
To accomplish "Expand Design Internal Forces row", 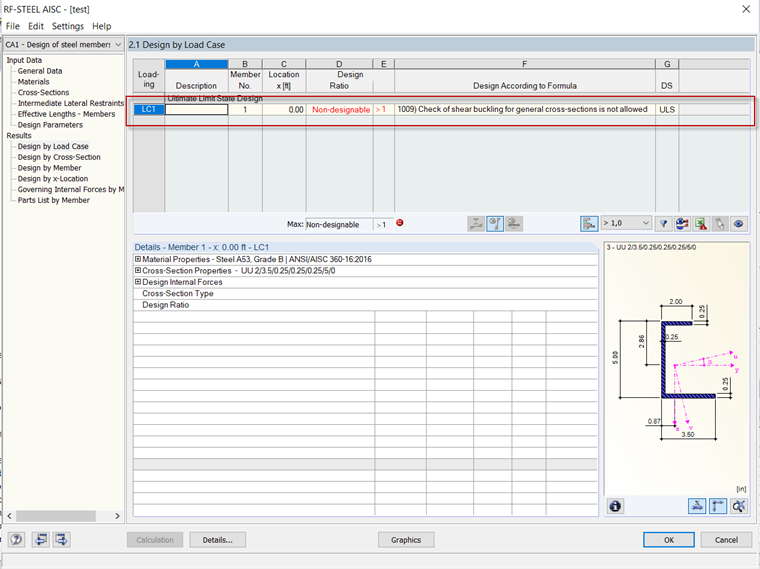I will [x=138, y=282].
